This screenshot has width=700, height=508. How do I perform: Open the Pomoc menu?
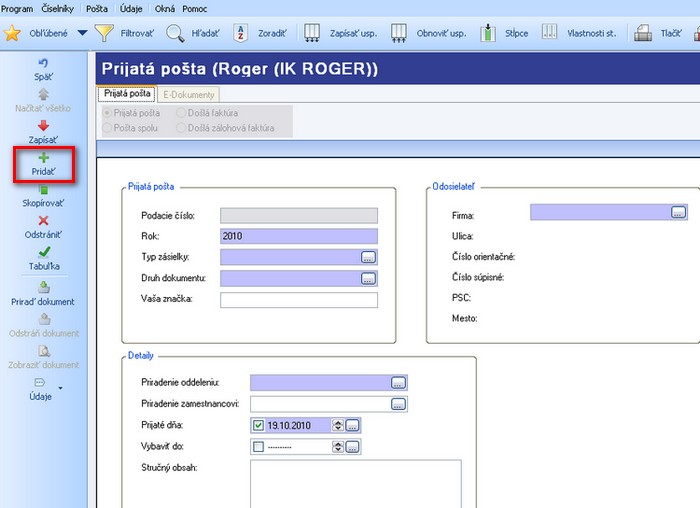(195, 8)
